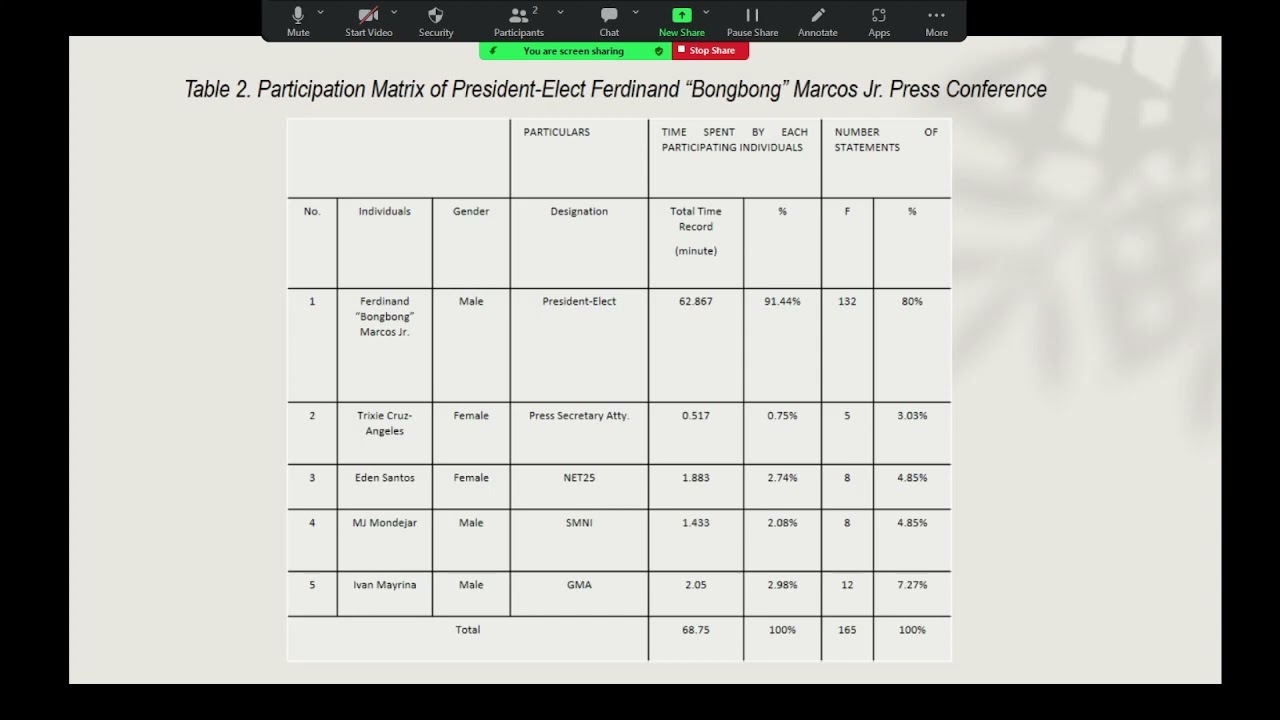The height and width of the screenshot is (720, 1280).
Task: Expand the Participants options chevron
Action: tap(560, 12)
